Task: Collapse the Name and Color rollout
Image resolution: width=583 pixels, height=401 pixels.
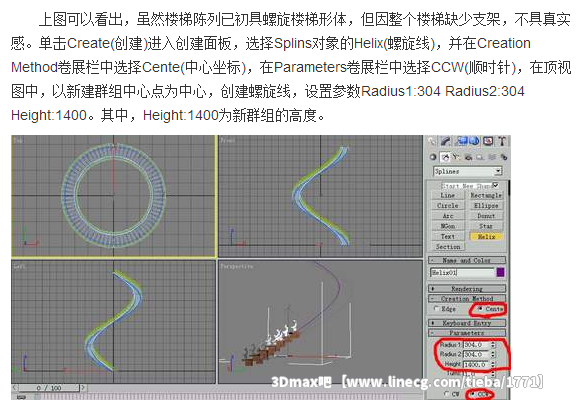Action: coord(467,260)
